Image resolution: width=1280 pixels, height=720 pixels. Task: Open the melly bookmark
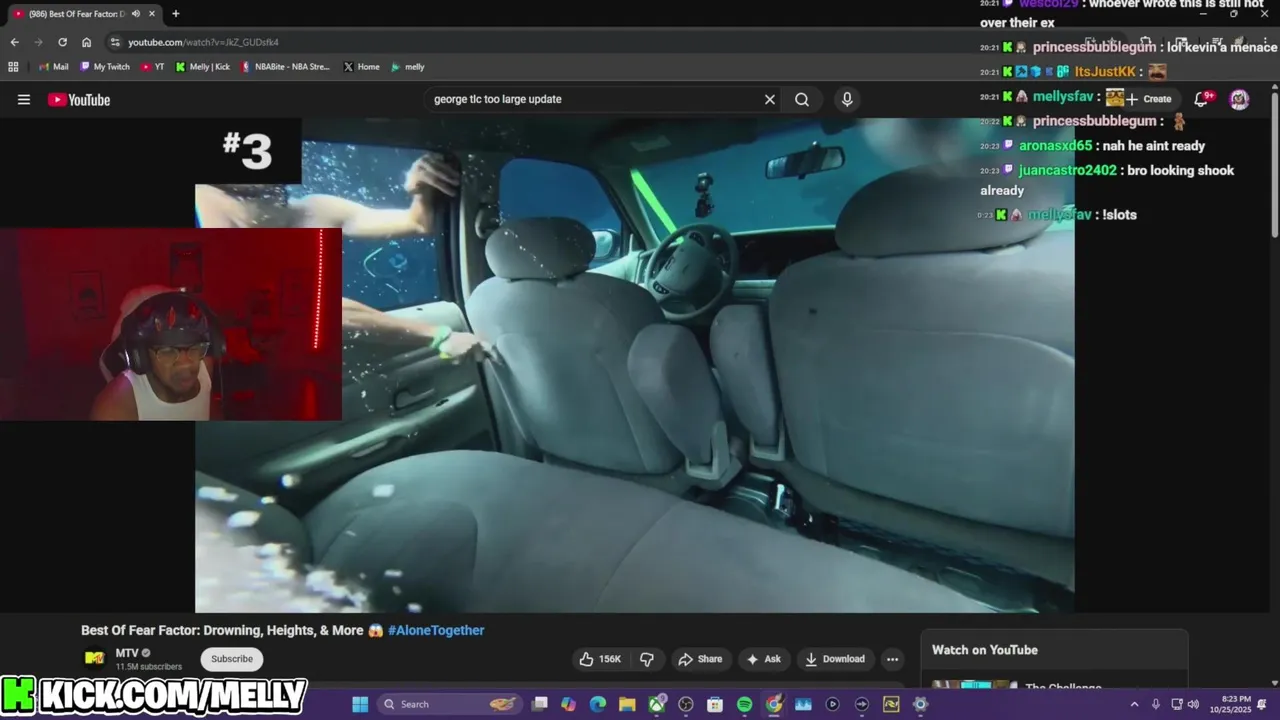[408, 67]
